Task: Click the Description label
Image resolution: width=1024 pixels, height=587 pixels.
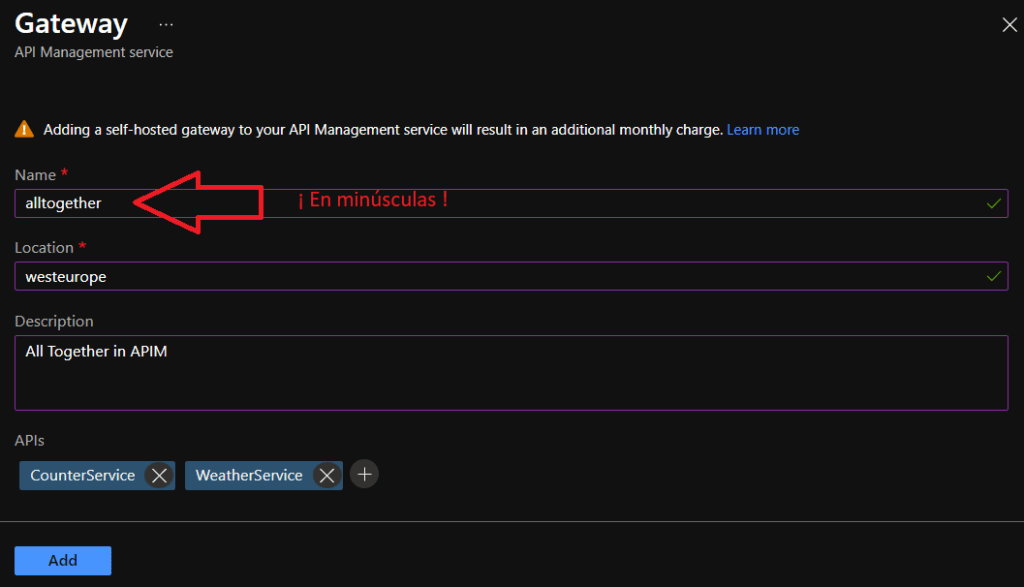Action: [54, 321]
